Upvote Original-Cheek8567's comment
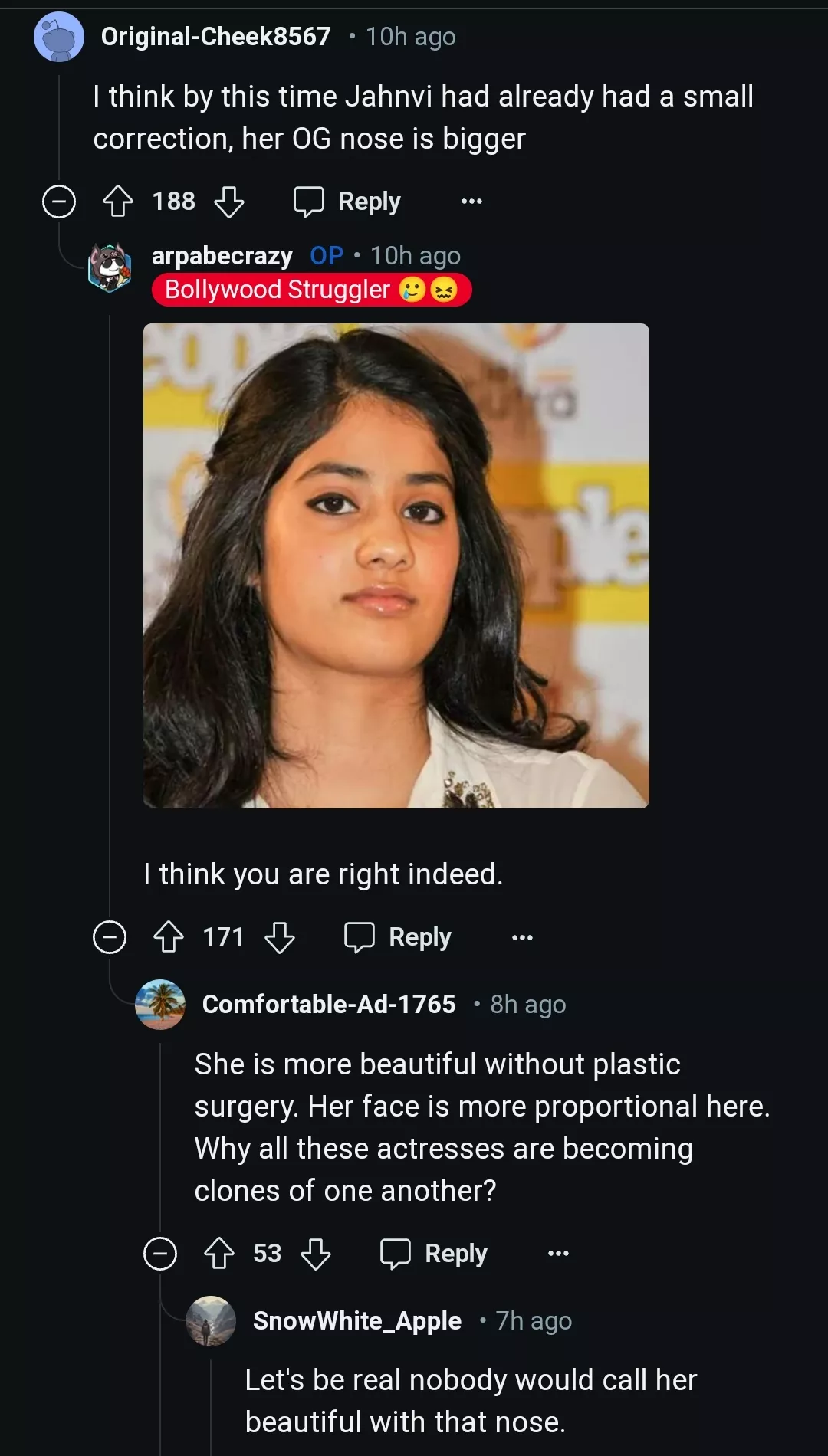 118,202
